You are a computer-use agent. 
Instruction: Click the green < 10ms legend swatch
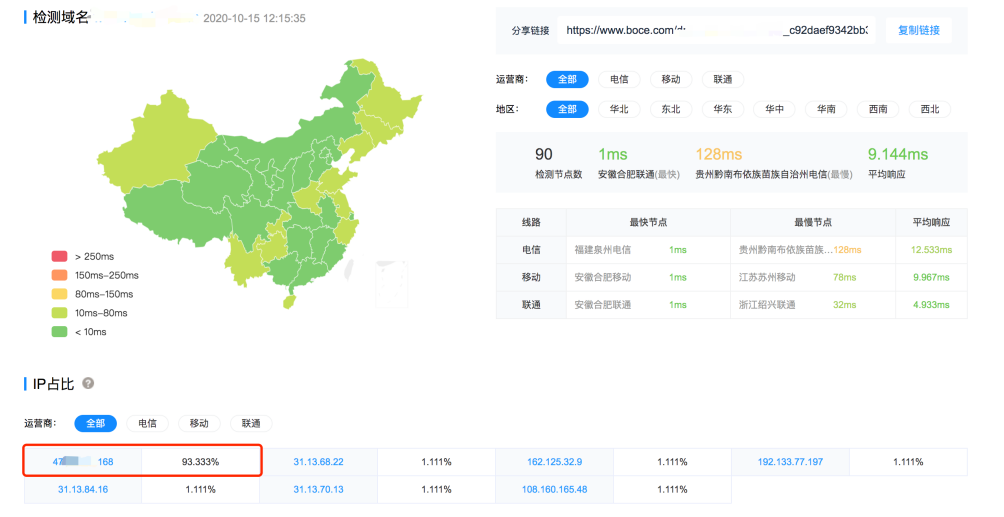(x=59, y=332)
